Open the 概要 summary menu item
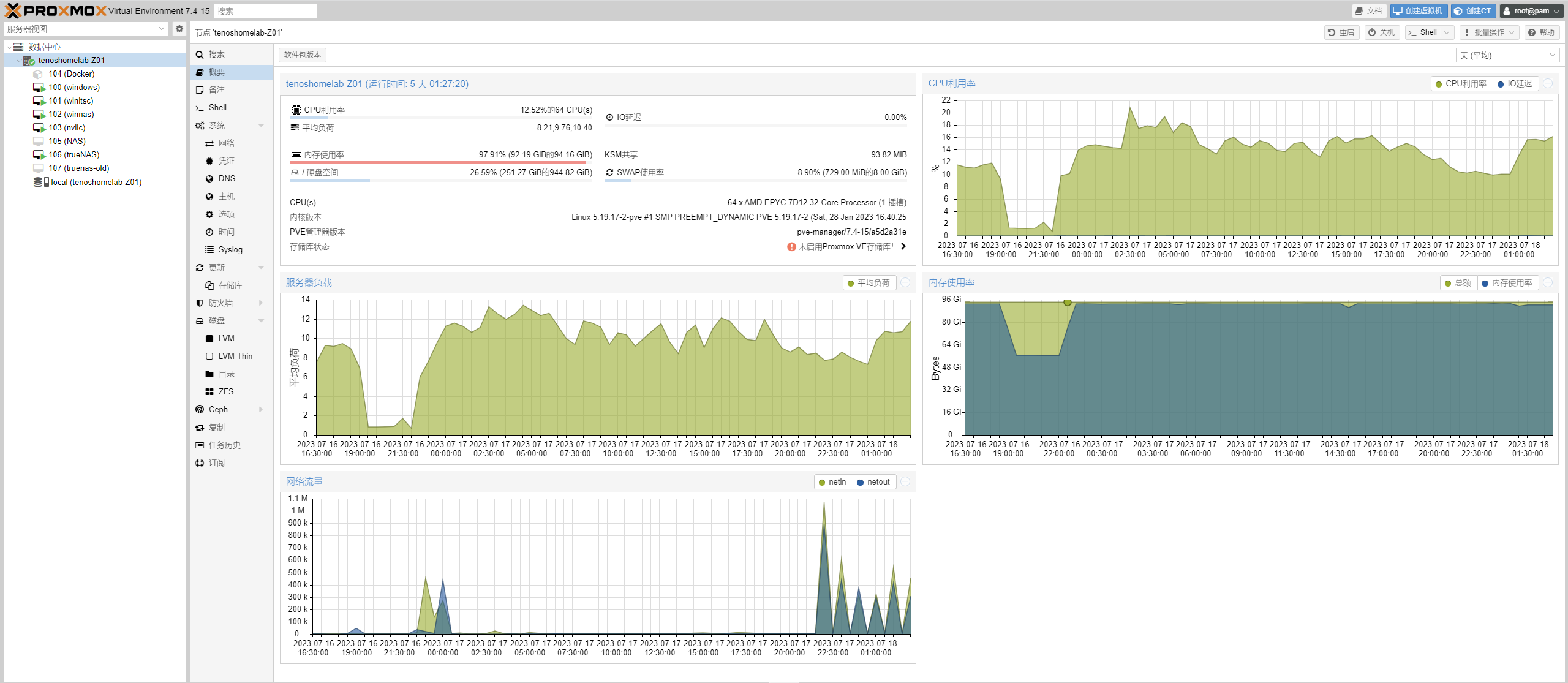The image size is (1568, 683). pos(231,72)
